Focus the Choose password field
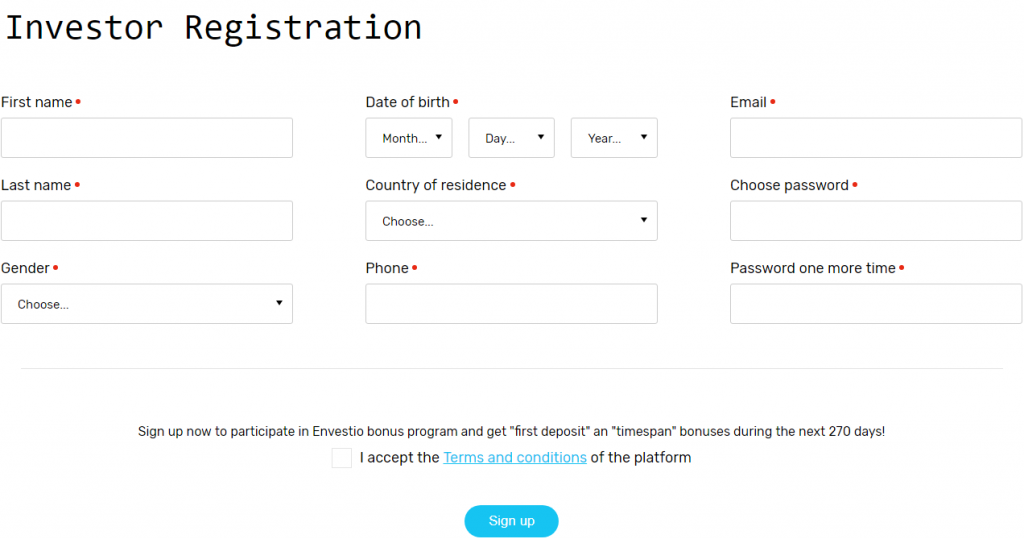Image resolution: width=1024 pixels, height=539 pixels. [x=876, y=221]
